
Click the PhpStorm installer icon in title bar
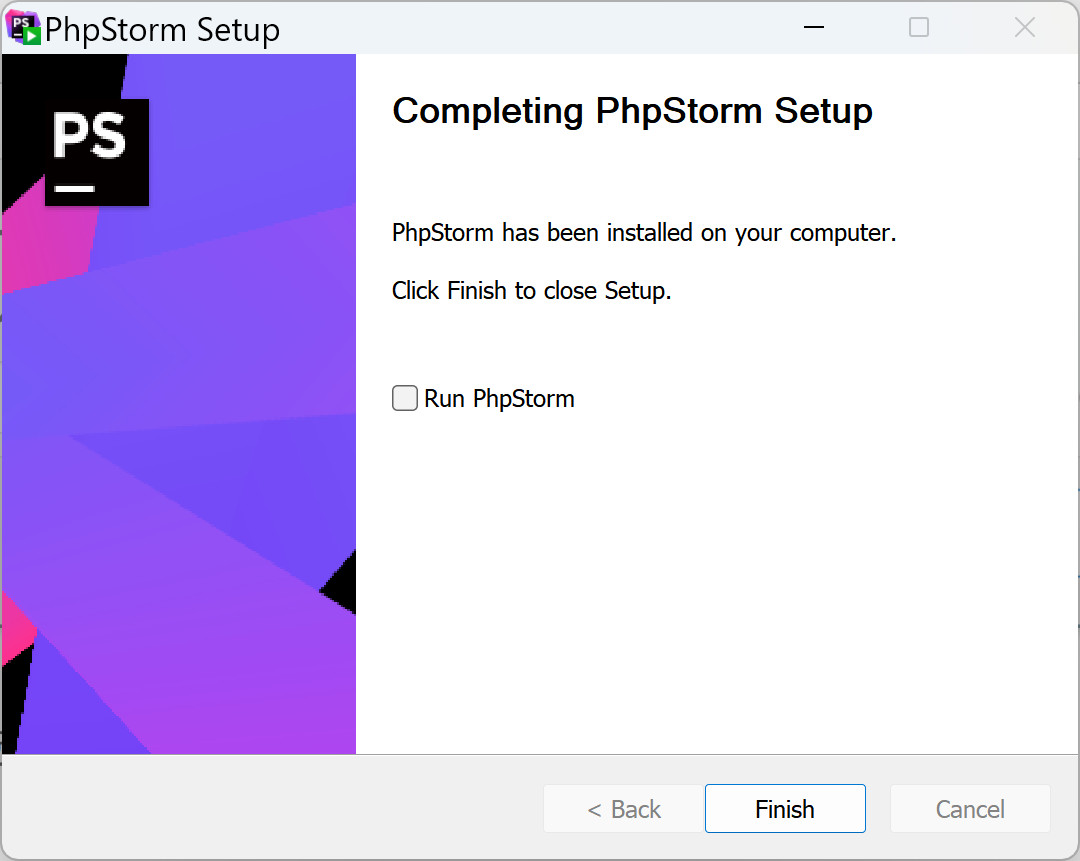pos(24,28)
